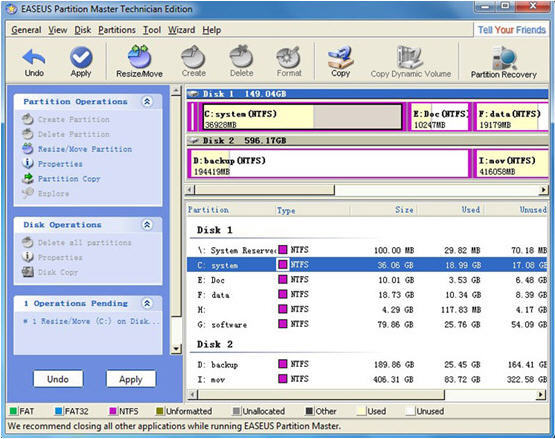Click disk map horizontal scrollbar left arrow
Screen dimensions: 555x439
[x=190, y=190]
